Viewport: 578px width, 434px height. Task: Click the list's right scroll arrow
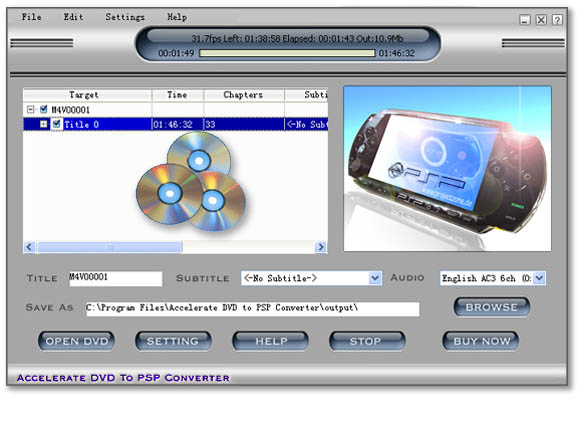(321, 247)
